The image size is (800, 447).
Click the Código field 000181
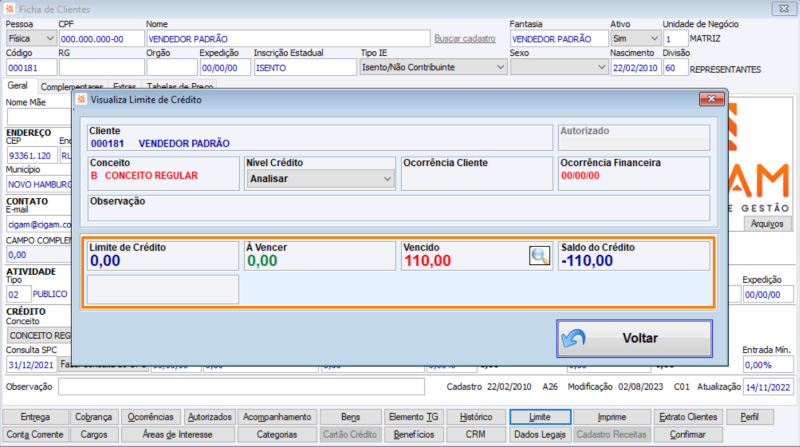tap(31, 67)
